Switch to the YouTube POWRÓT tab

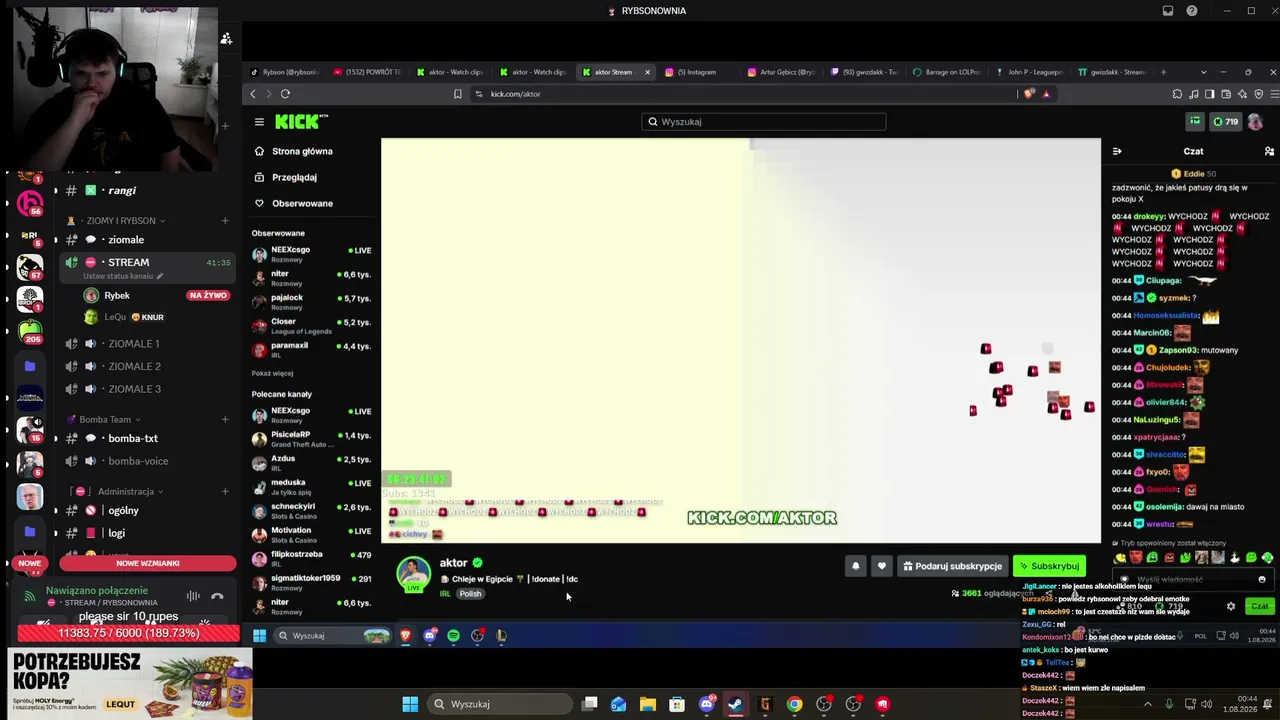(x=367, y=72)
